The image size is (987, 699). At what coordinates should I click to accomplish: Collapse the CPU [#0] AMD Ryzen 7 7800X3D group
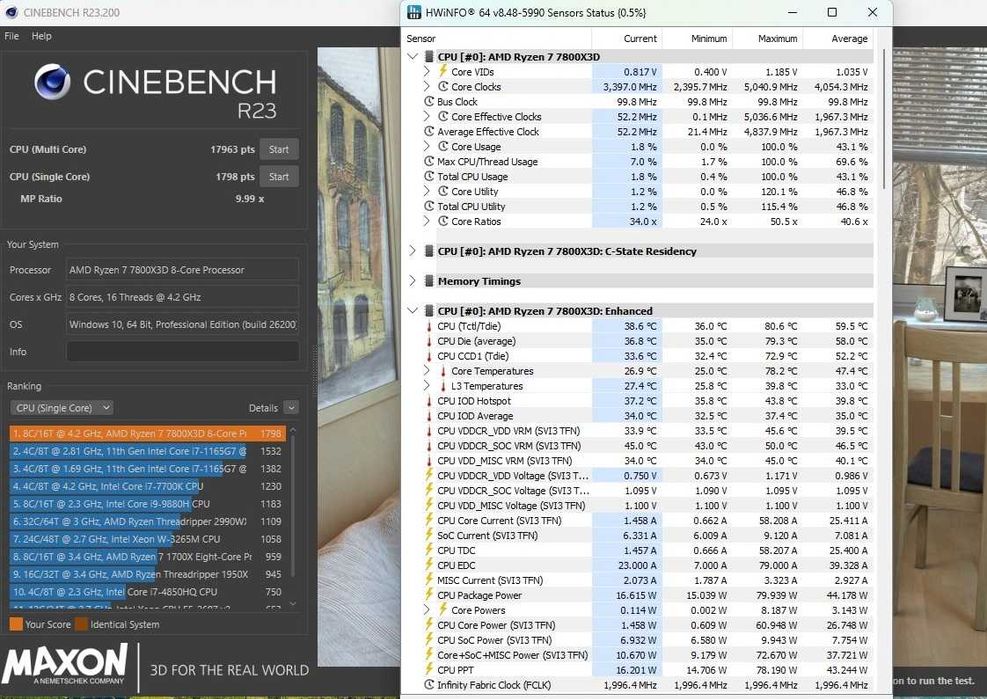(x=412, y=57)
